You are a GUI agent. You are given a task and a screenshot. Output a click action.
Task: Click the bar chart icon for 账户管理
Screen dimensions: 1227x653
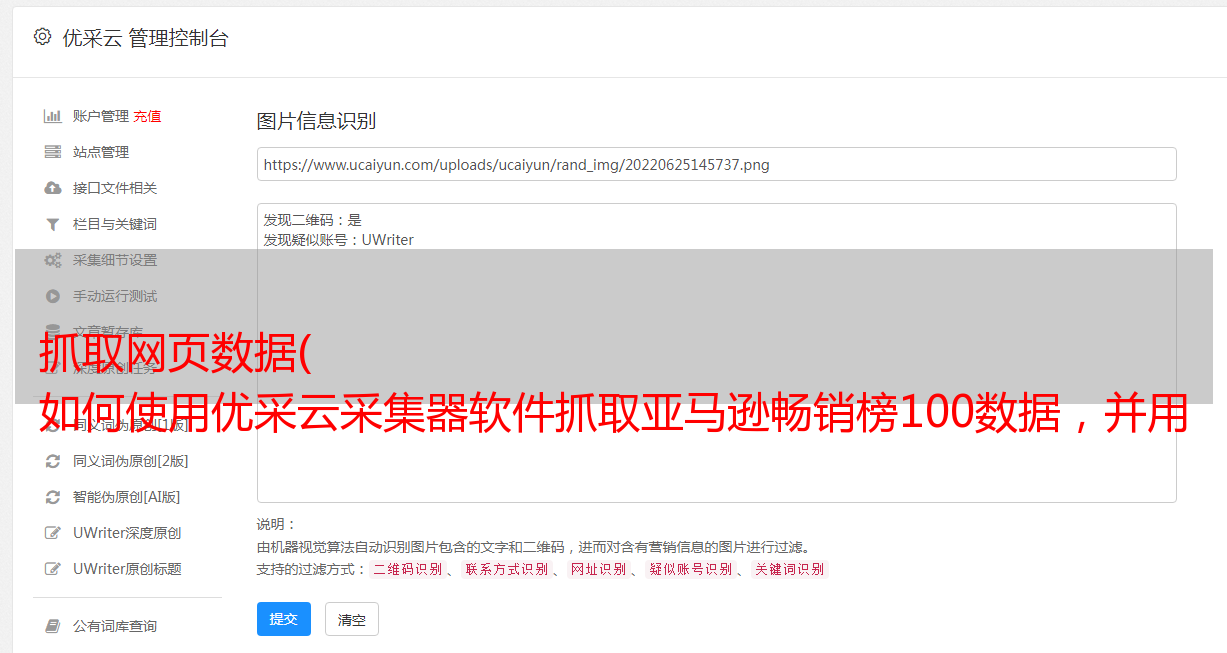tap(52, 116)
